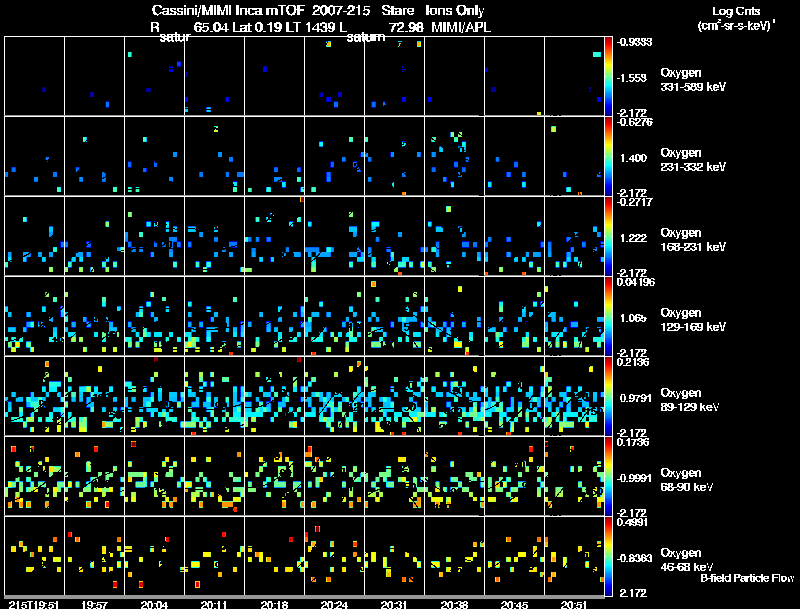The height and width of the screenshot is (609, 800).
Task: Open the 19:51 panel in Oxygen 46-68 keV row
Action: pos(34,556)
